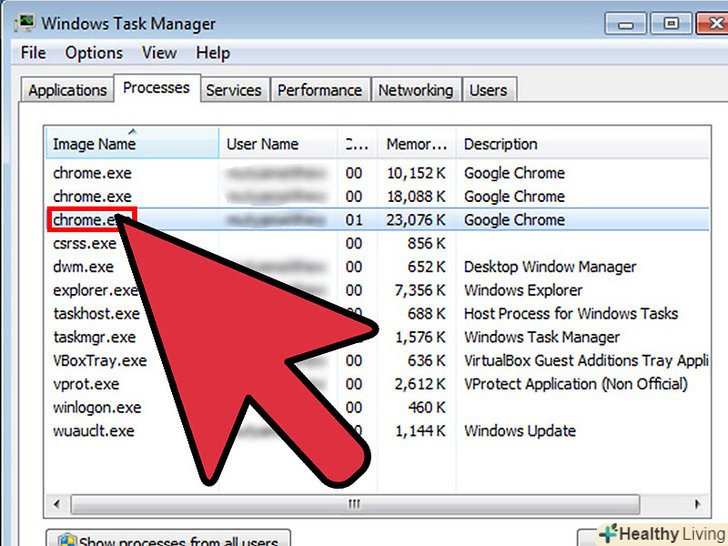Sort by Memory column header

click(x=416, y=143)
